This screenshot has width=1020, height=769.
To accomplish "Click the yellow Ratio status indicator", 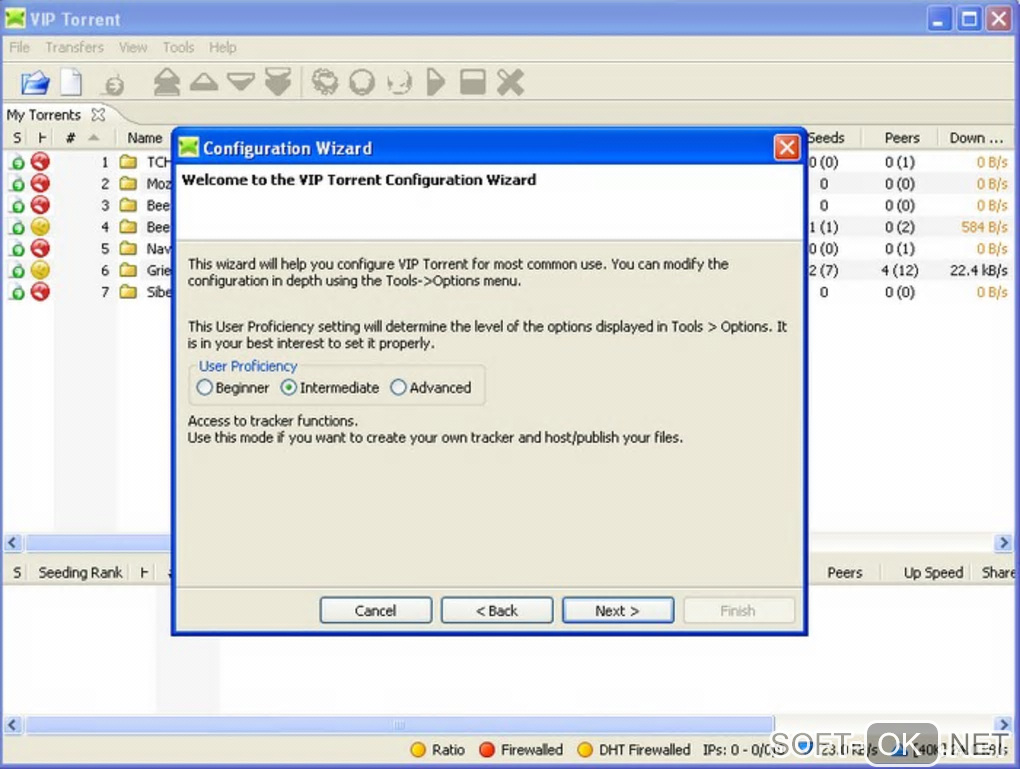I will click(418, 750).
